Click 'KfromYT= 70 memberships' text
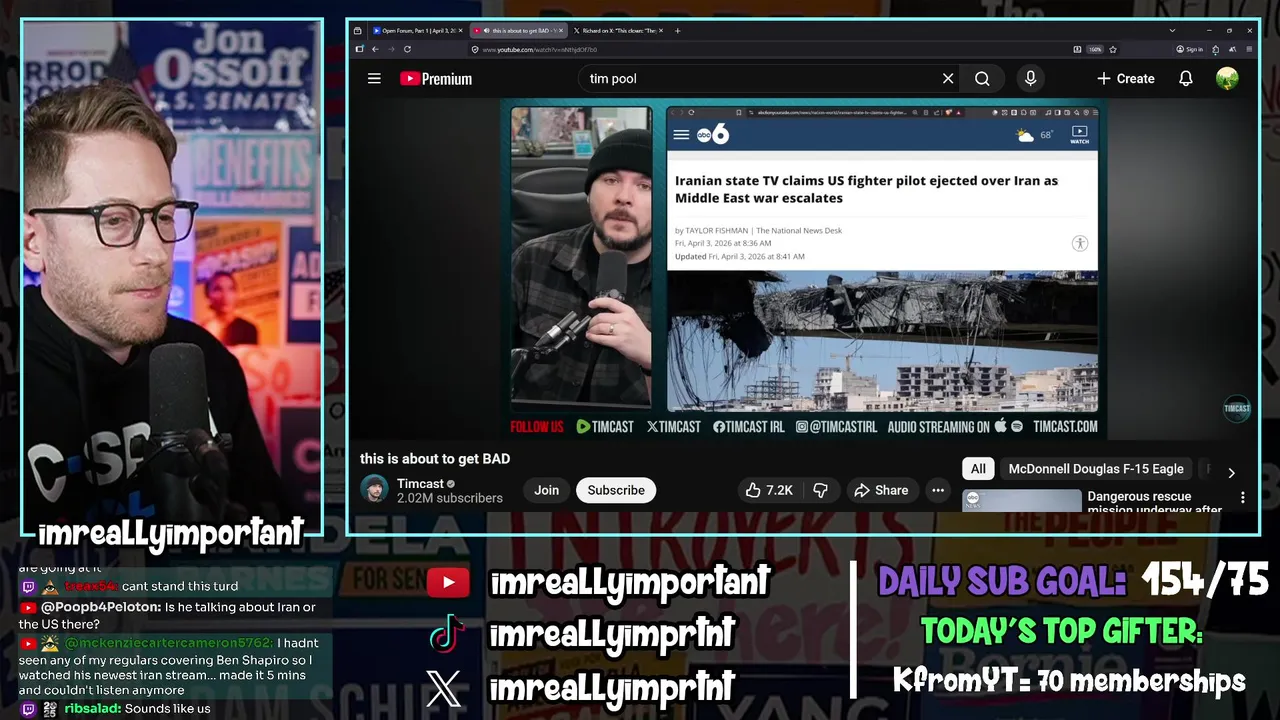1280x720 pixels. pos(1068,681)
